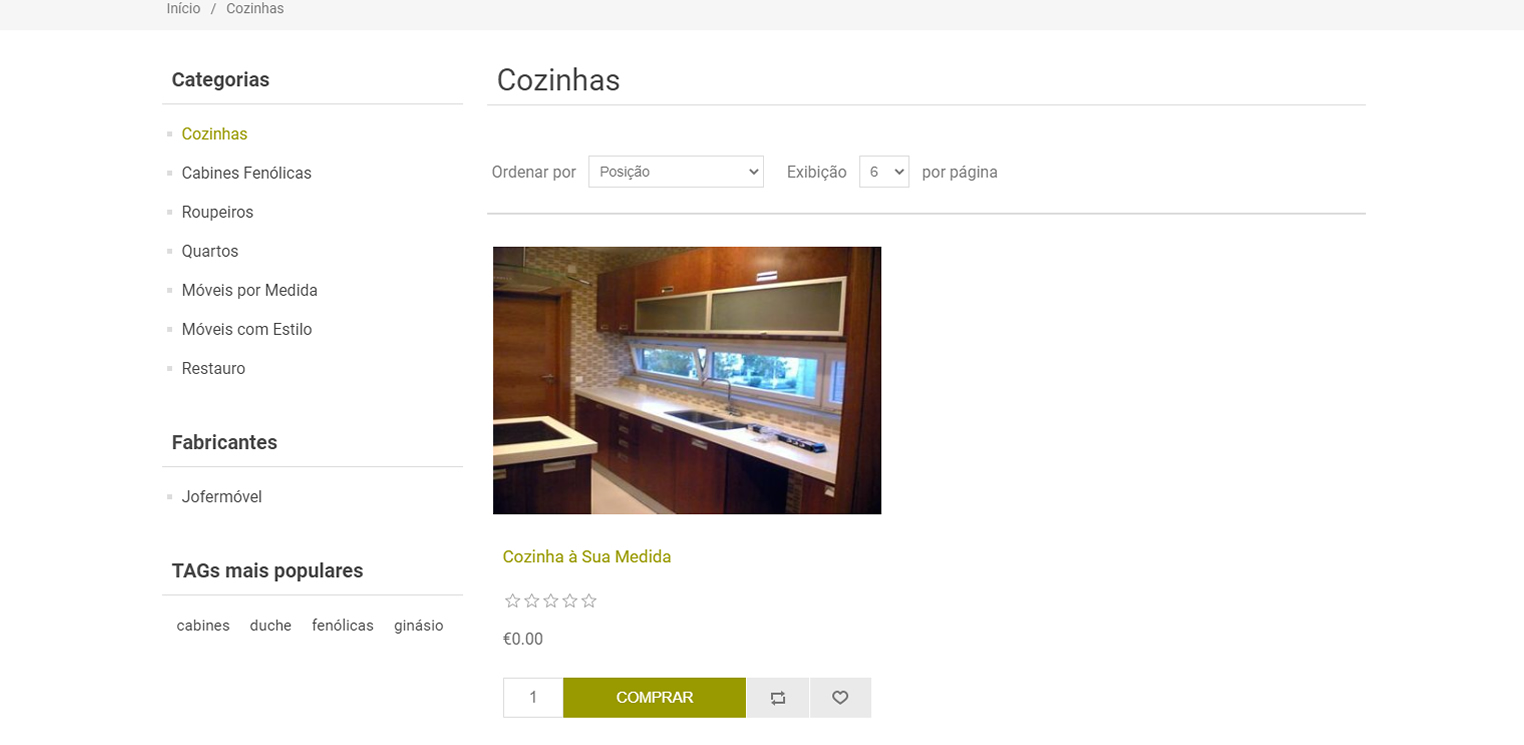Go to Quartos category
The height and width of the screenshot is (745, 1524).
210,251
